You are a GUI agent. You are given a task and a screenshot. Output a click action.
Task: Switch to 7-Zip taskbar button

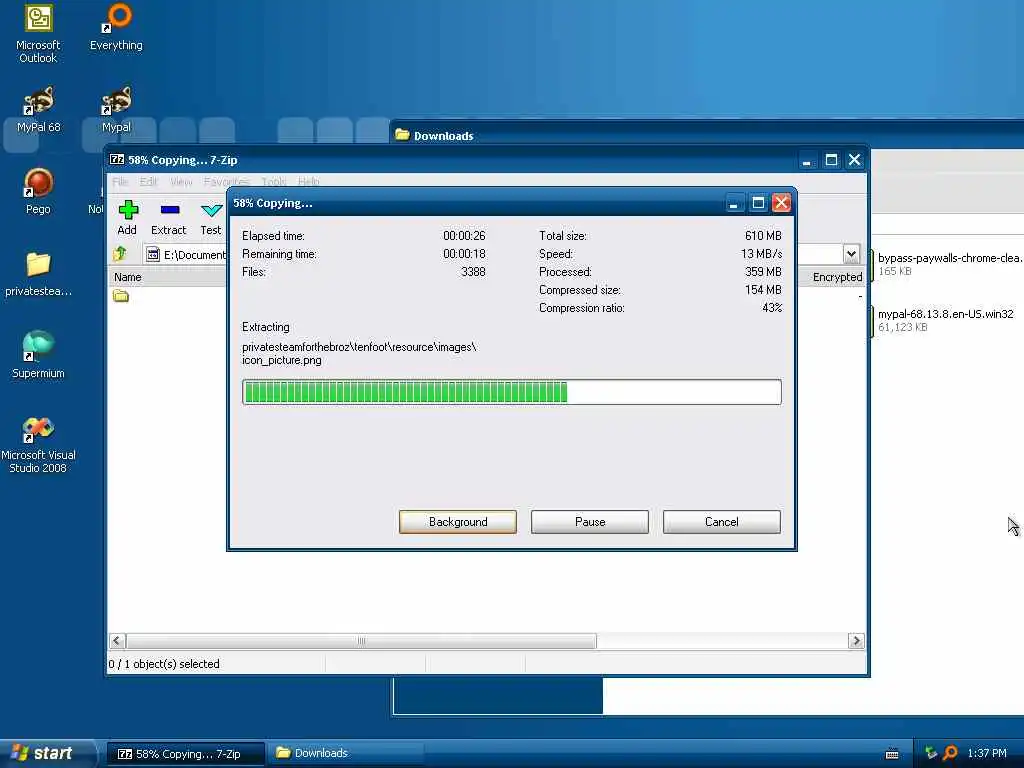coord(185,754)
